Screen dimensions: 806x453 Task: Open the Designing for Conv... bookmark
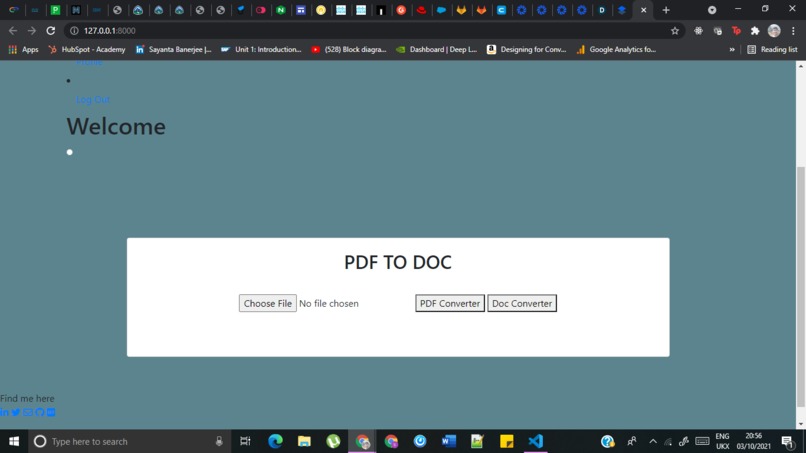pyautogui.click(x=526, y=49)
